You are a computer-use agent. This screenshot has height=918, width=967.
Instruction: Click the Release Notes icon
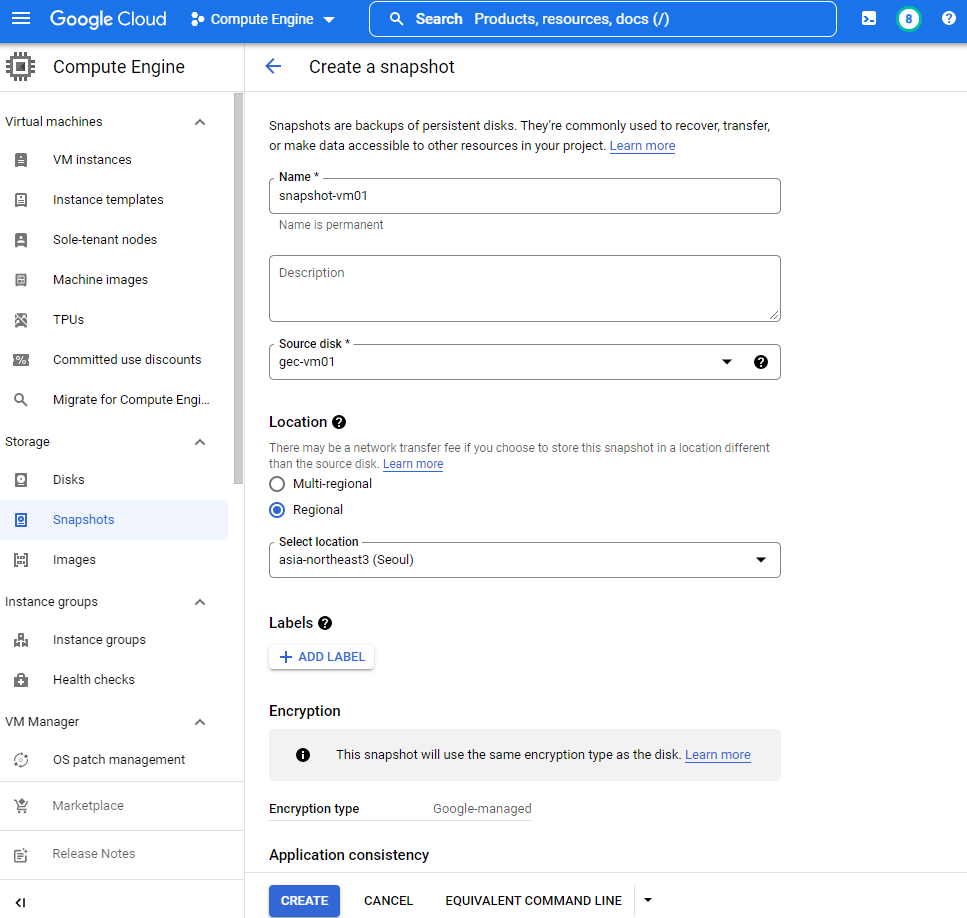tap(21, 854)
